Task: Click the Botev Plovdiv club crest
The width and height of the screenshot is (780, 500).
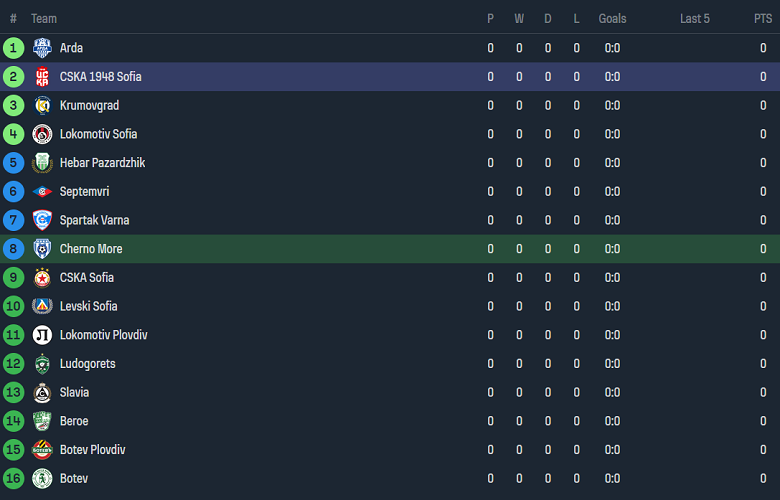Action: tap(42, 450)
